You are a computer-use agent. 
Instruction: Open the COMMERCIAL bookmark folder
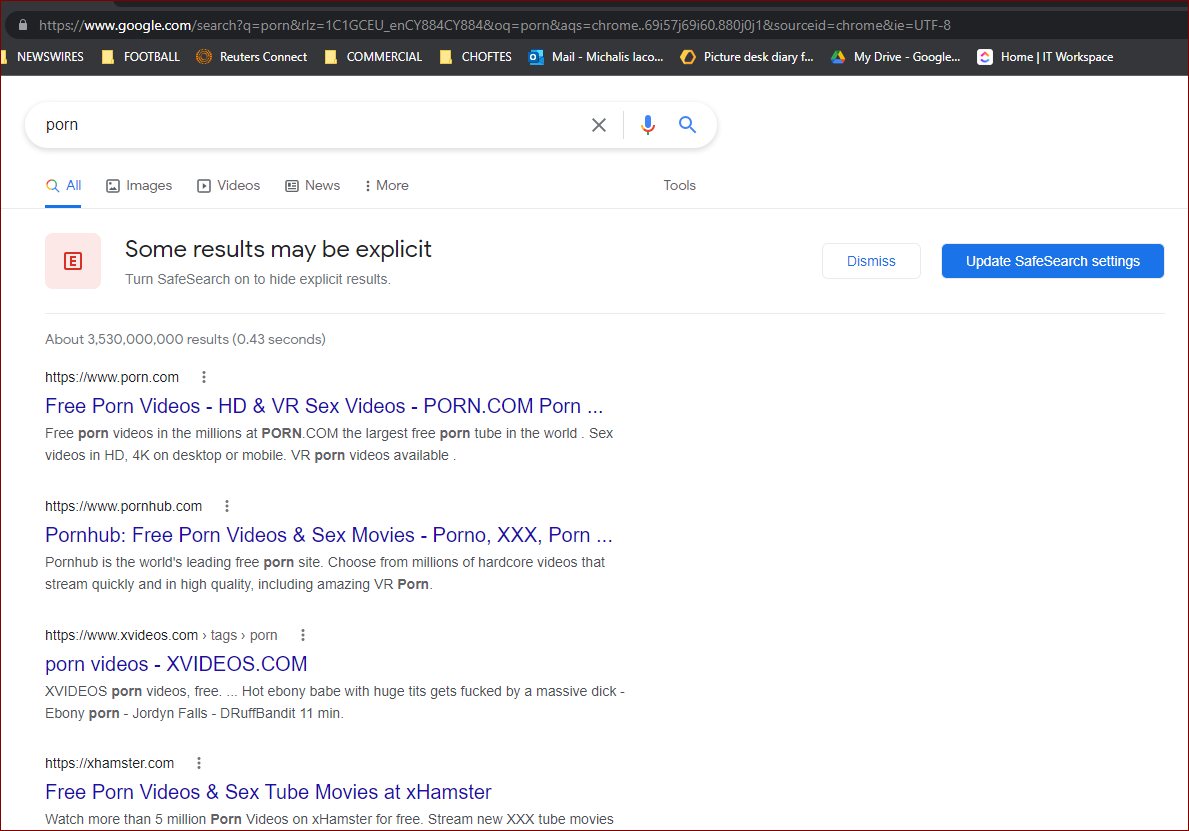coord(373,57)
